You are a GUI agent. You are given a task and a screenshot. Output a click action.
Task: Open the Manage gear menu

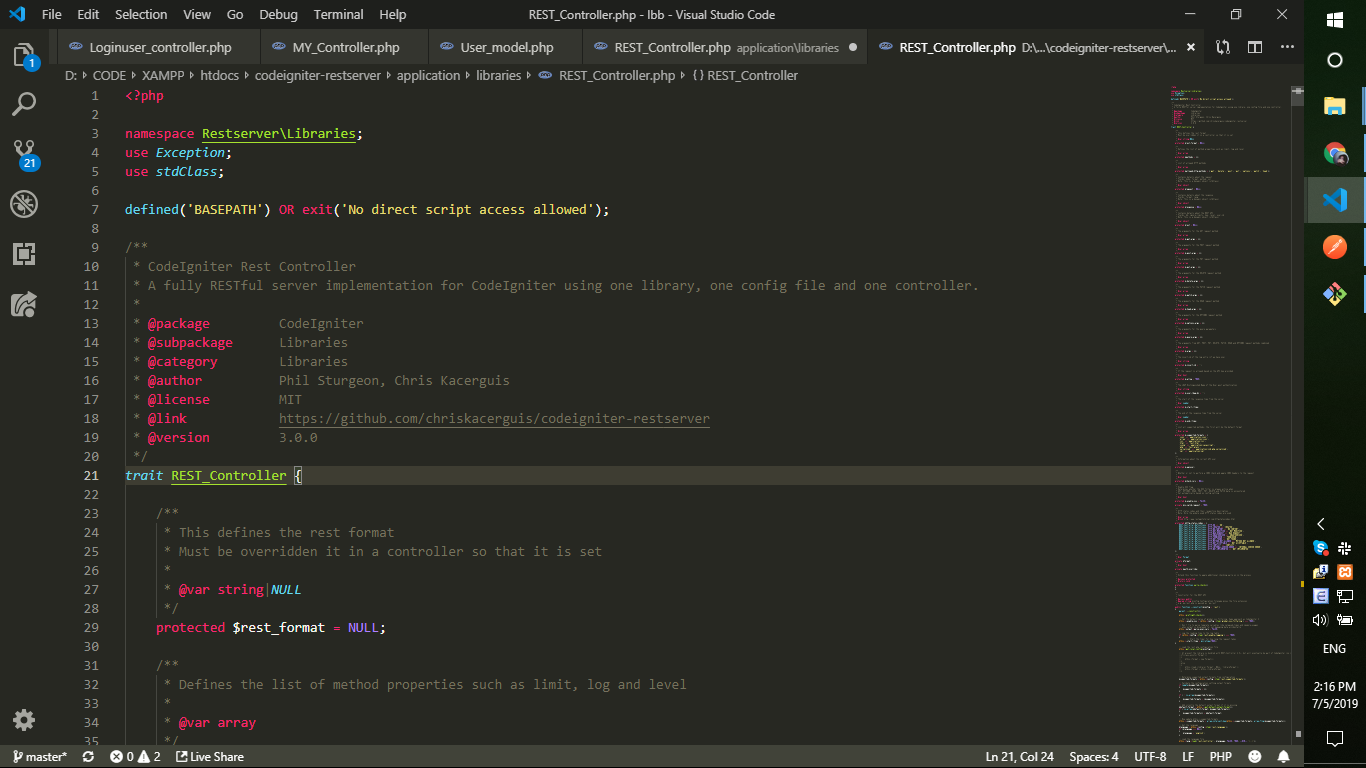coord(24,720)
